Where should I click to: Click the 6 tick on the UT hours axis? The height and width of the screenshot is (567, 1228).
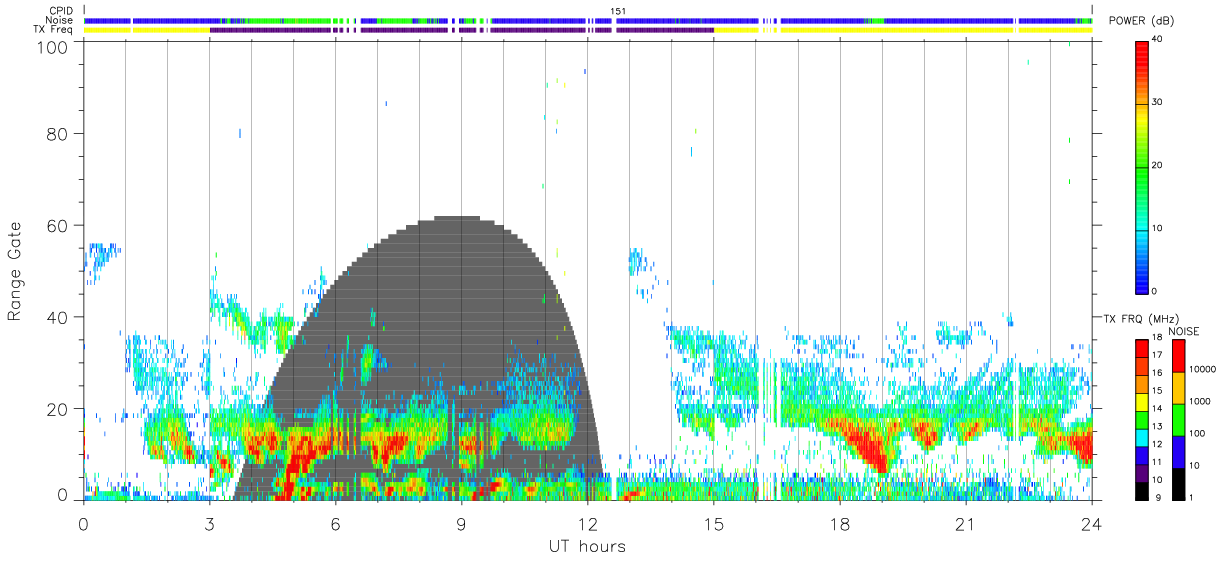click(x=335, y=523)
